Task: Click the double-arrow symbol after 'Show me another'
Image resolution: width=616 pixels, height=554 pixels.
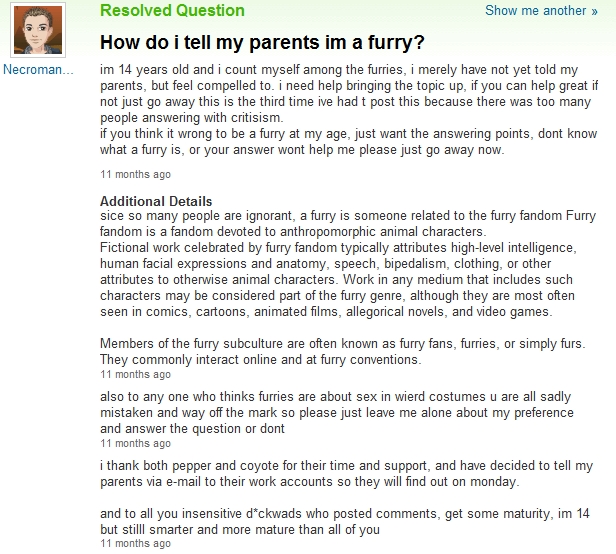Action: (x=594, y=11)
